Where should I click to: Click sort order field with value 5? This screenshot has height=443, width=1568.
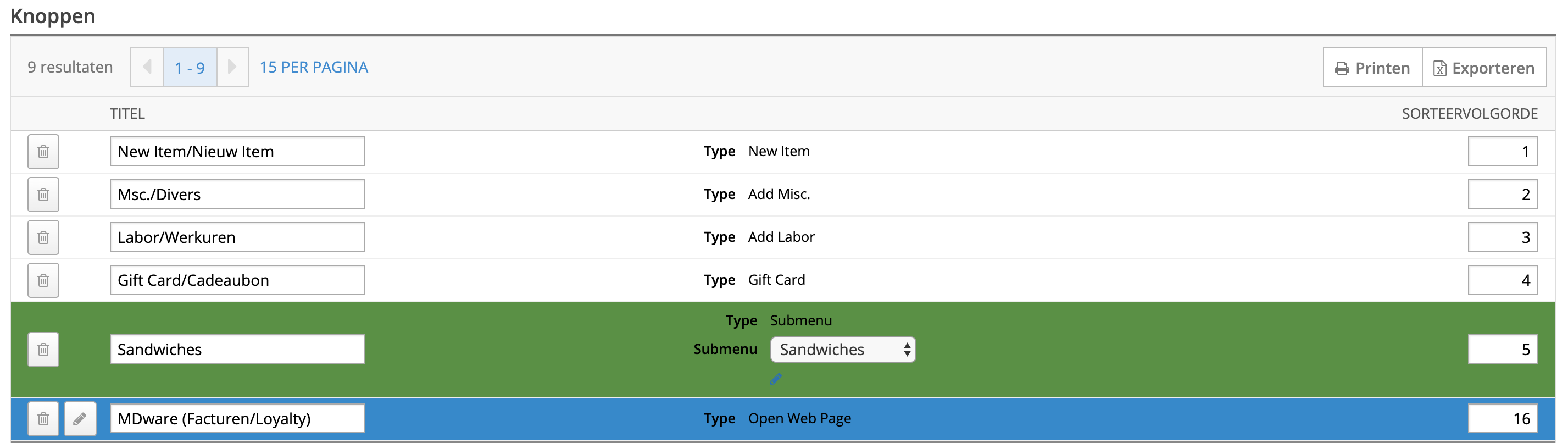point(1503,349)
